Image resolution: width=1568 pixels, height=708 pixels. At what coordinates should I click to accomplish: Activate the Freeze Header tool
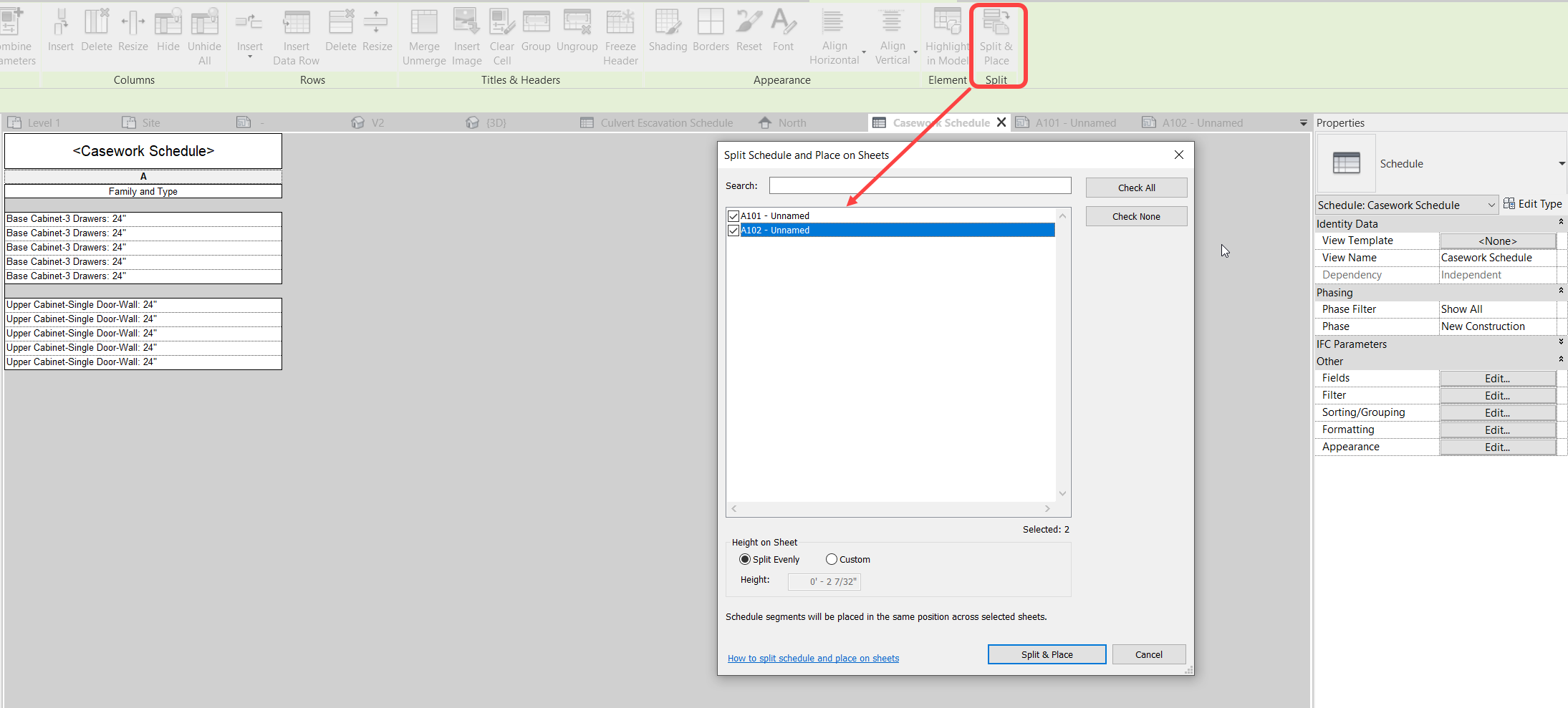tap(620, 32)
